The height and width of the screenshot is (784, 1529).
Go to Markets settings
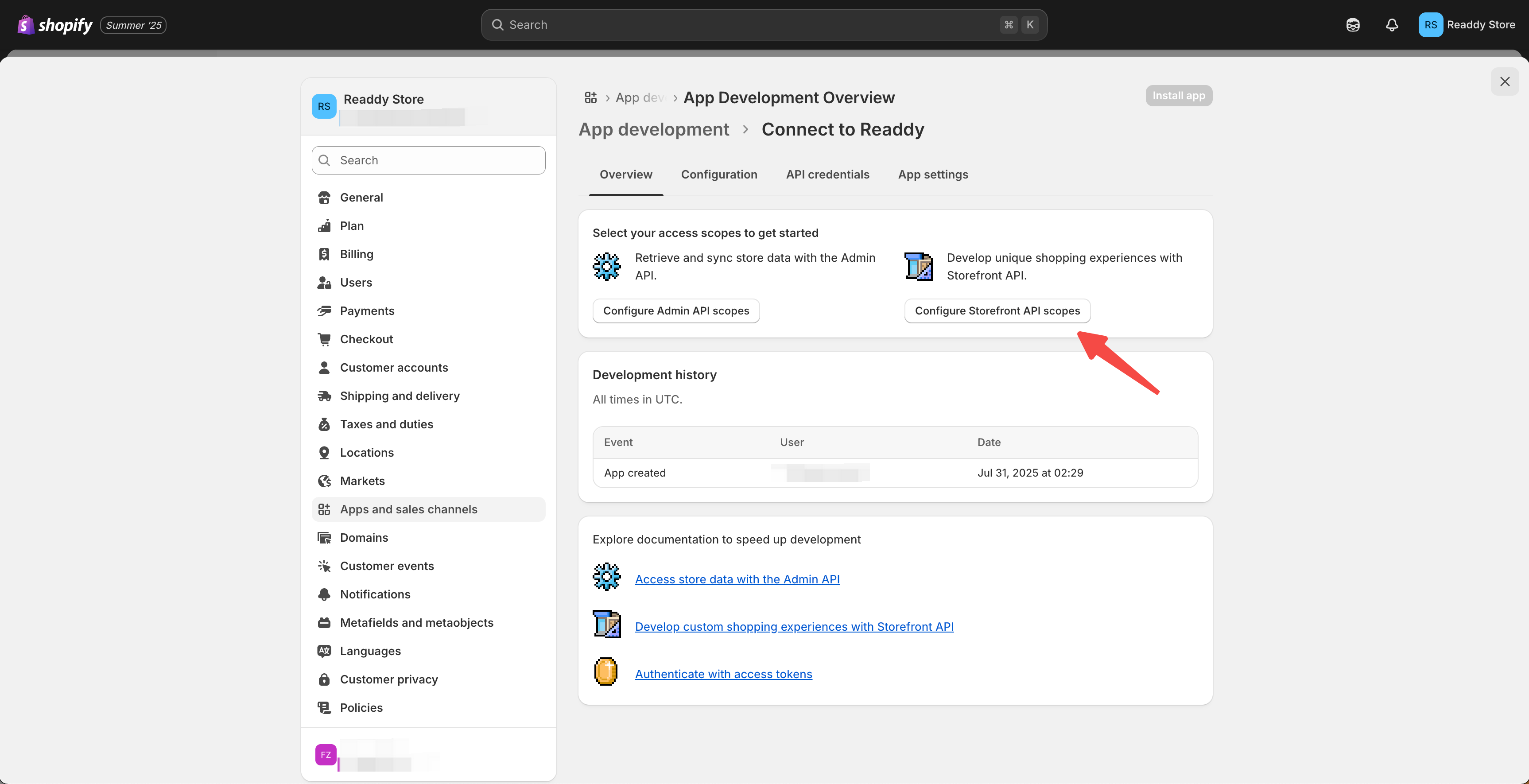click(362, 481)
